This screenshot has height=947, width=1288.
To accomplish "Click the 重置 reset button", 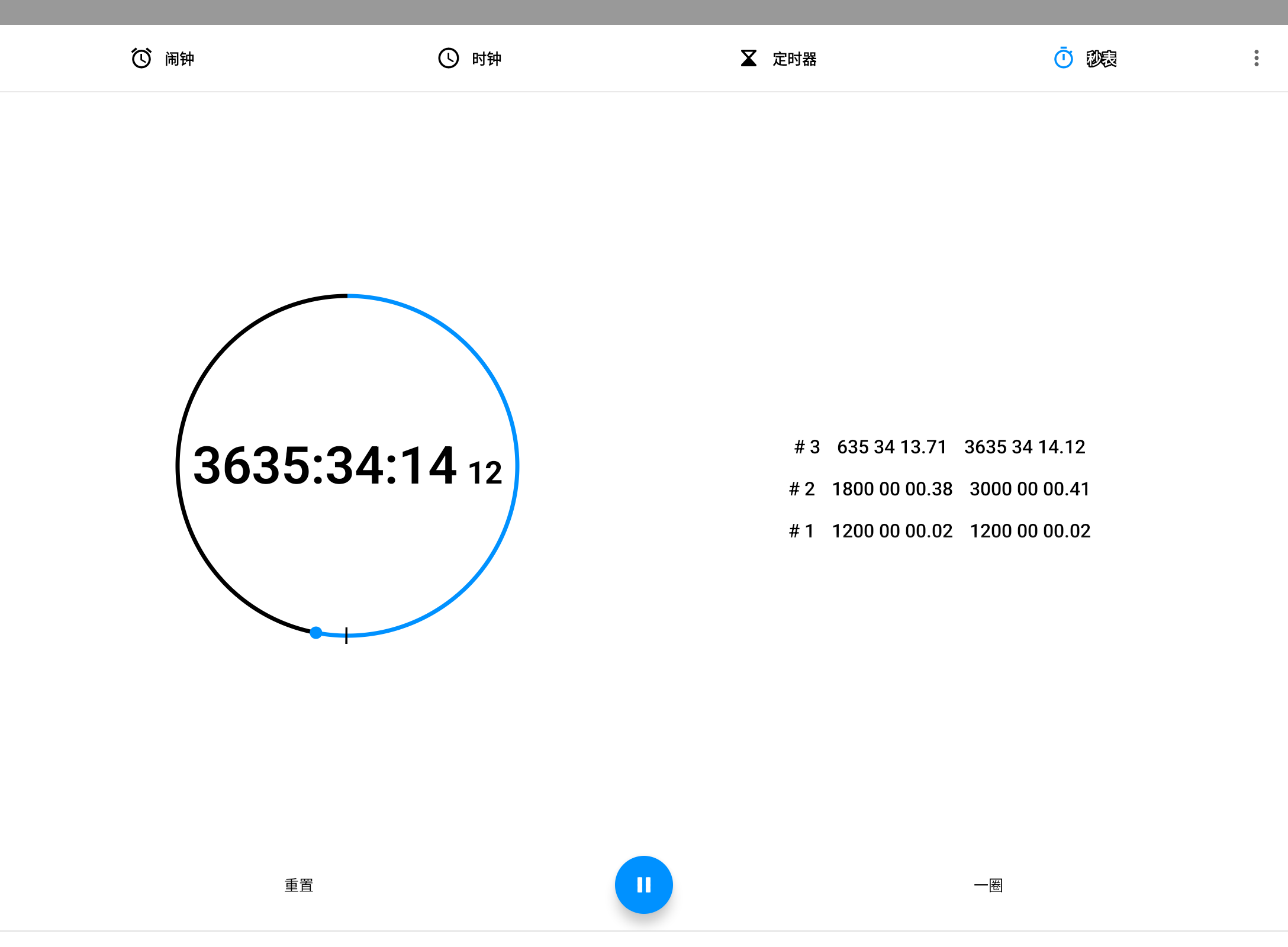I will [299, 885].
